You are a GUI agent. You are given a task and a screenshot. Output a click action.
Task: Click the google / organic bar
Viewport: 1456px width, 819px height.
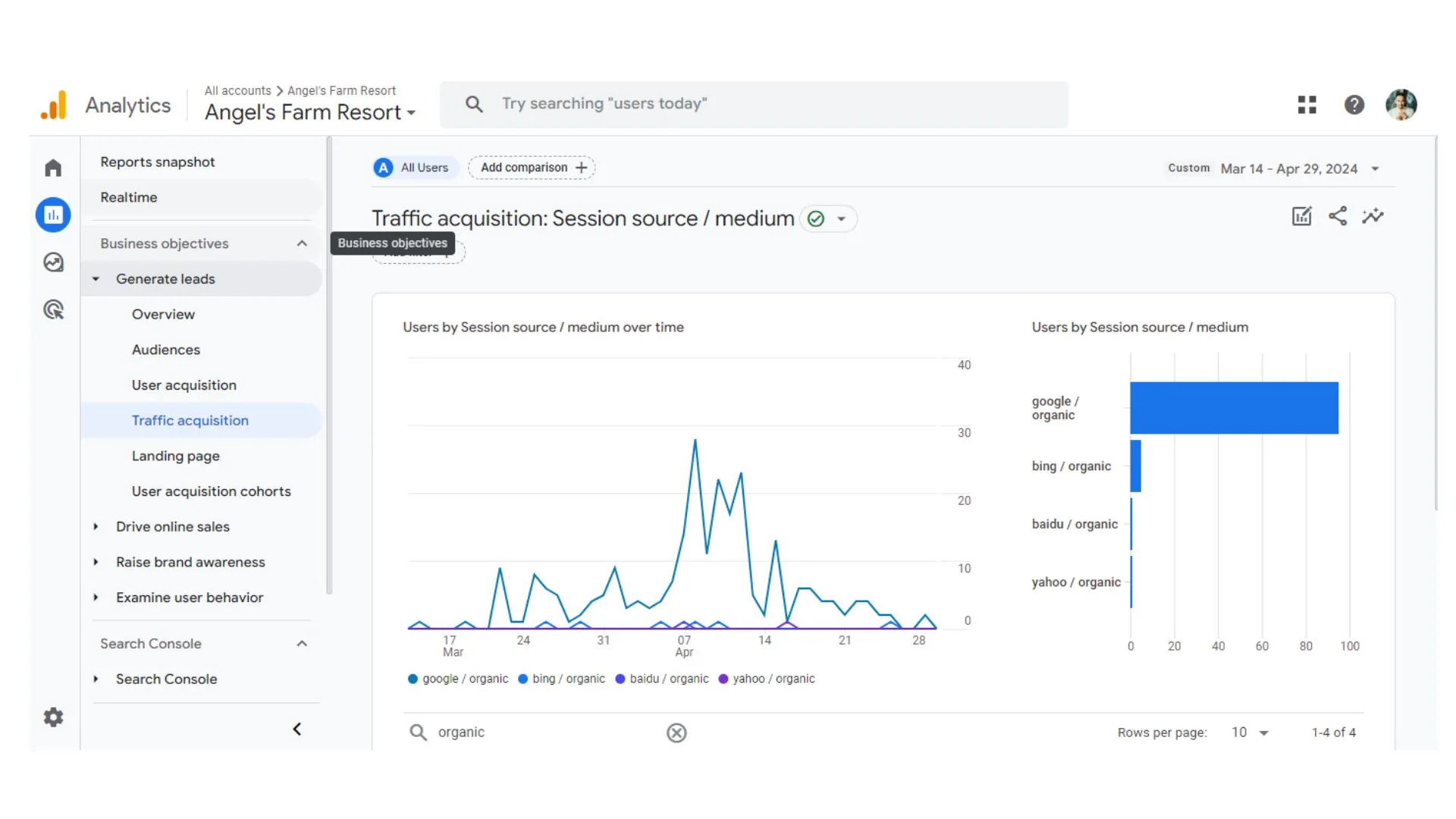point(1234,408)
